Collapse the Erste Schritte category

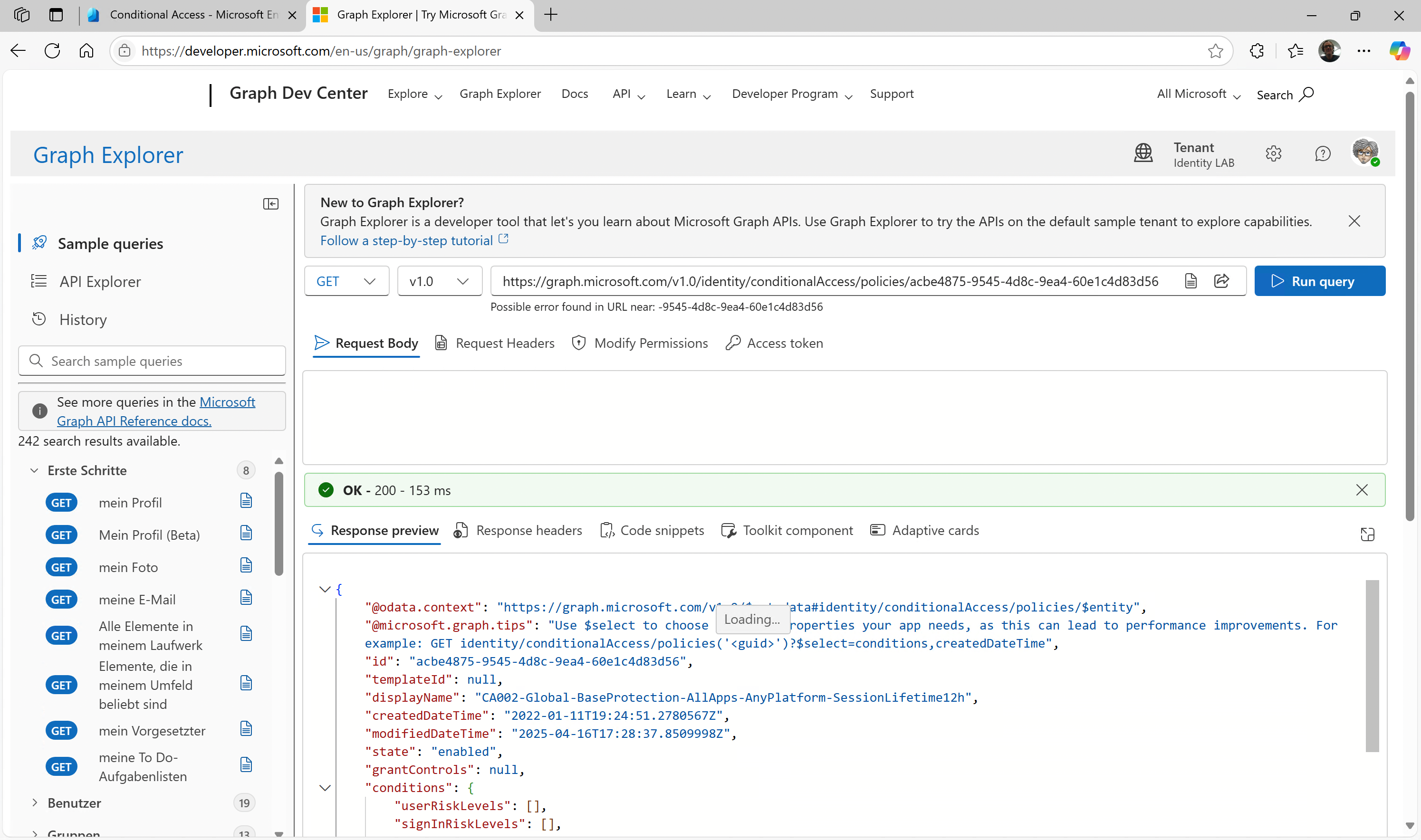[x=34, y=470]
